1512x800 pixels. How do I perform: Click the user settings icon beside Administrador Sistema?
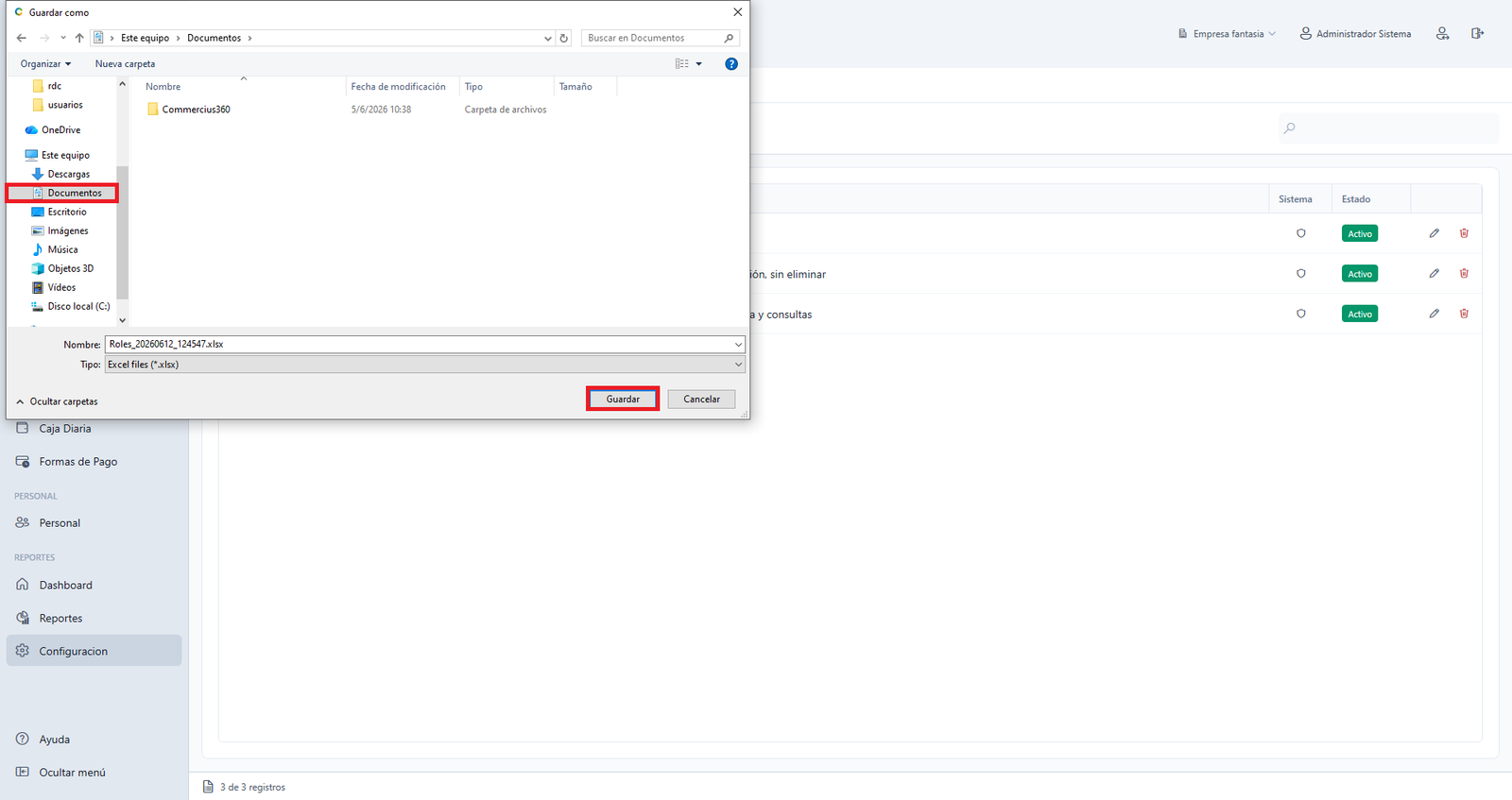point(1442,33)
